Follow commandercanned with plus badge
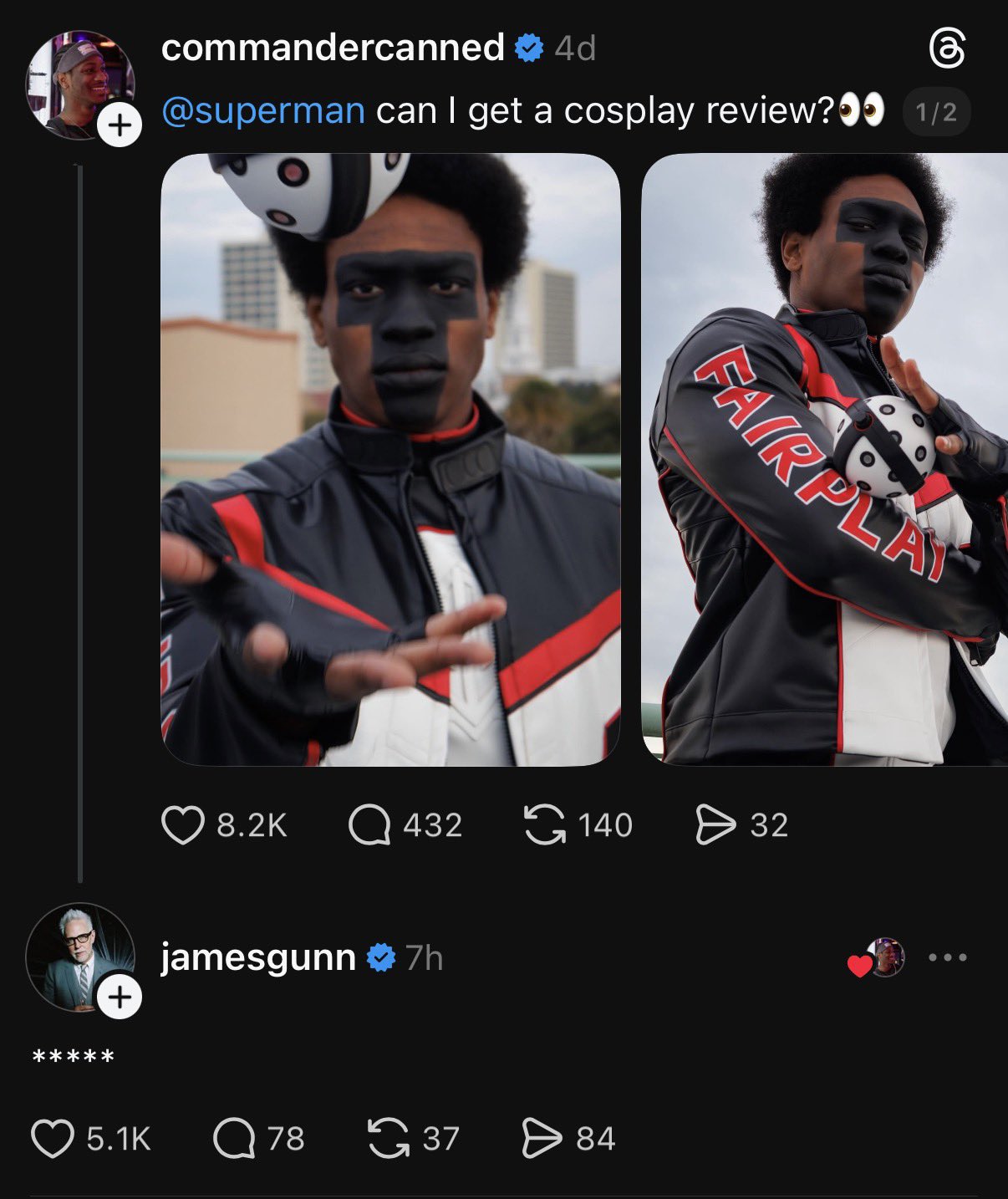 click(x=120, y=125)
